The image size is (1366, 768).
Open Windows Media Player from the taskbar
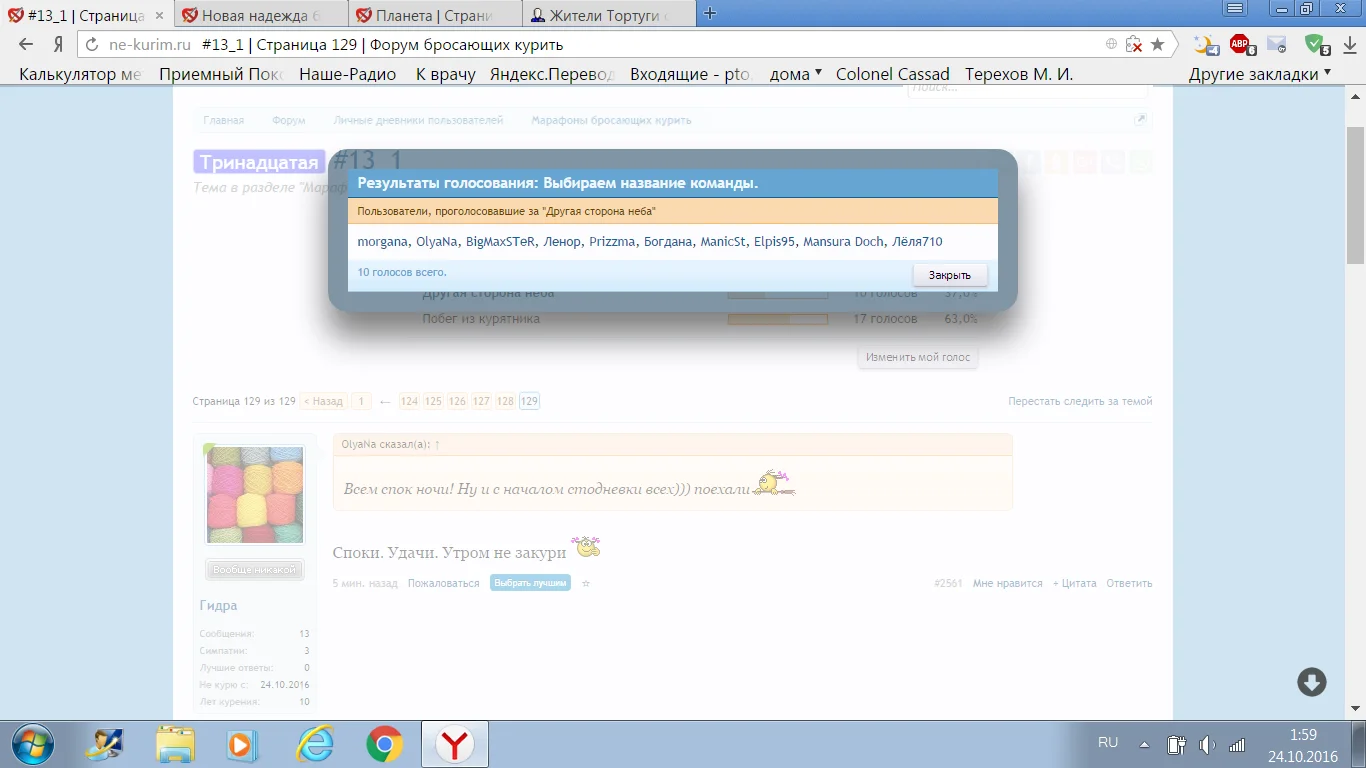[240, 743]
